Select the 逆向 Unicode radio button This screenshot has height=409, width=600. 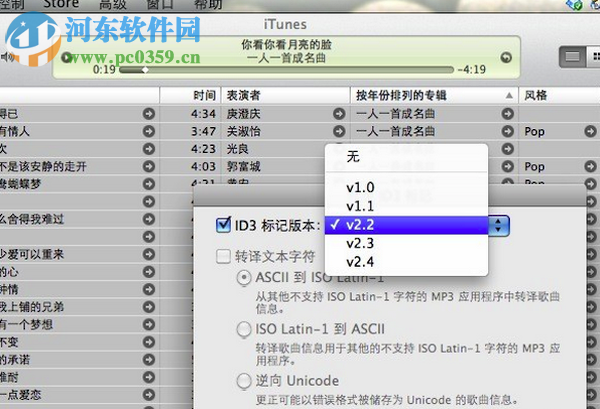coord(244,381)
